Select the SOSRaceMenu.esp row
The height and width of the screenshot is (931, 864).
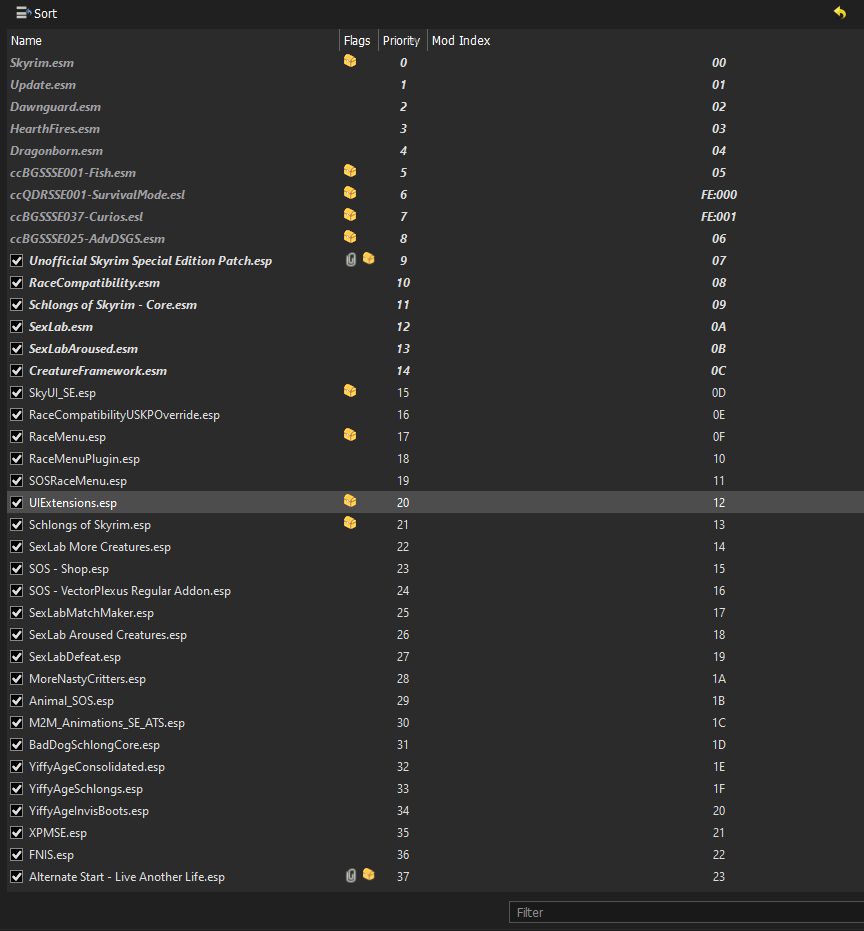coord(435,480)
